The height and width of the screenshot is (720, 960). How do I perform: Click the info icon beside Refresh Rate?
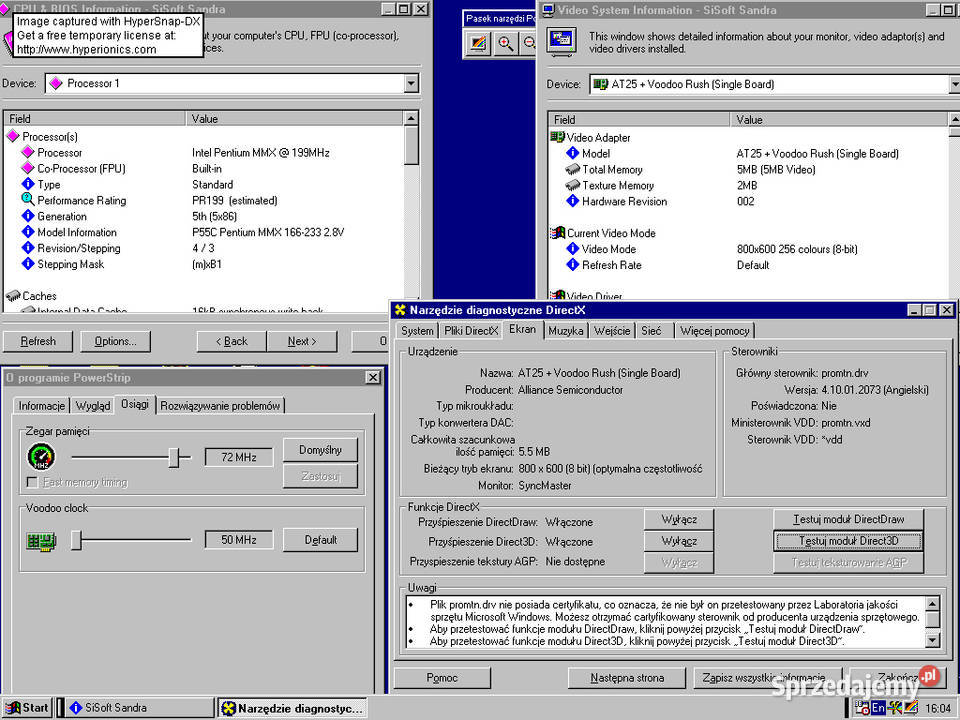[572, 264]
